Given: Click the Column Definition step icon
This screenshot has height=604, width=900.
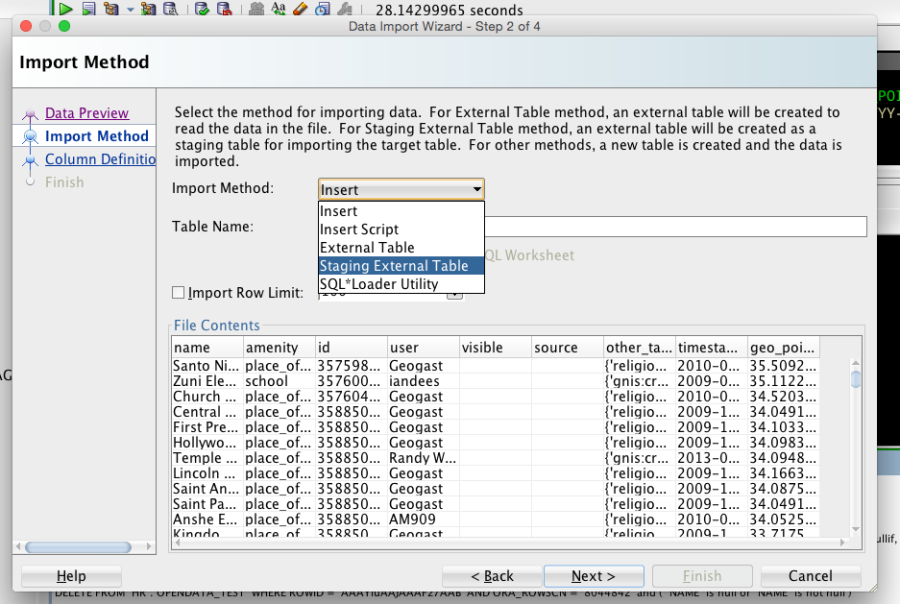Looking at the screenshot, I should [x=30, y=160].
